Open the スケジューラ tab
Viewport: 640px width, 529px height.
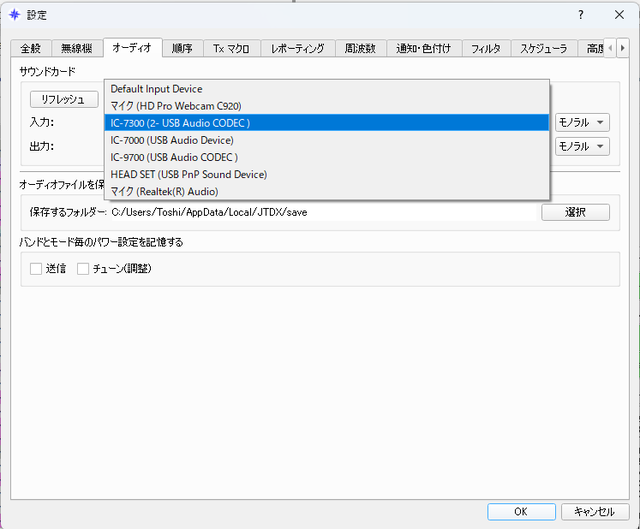544,49
